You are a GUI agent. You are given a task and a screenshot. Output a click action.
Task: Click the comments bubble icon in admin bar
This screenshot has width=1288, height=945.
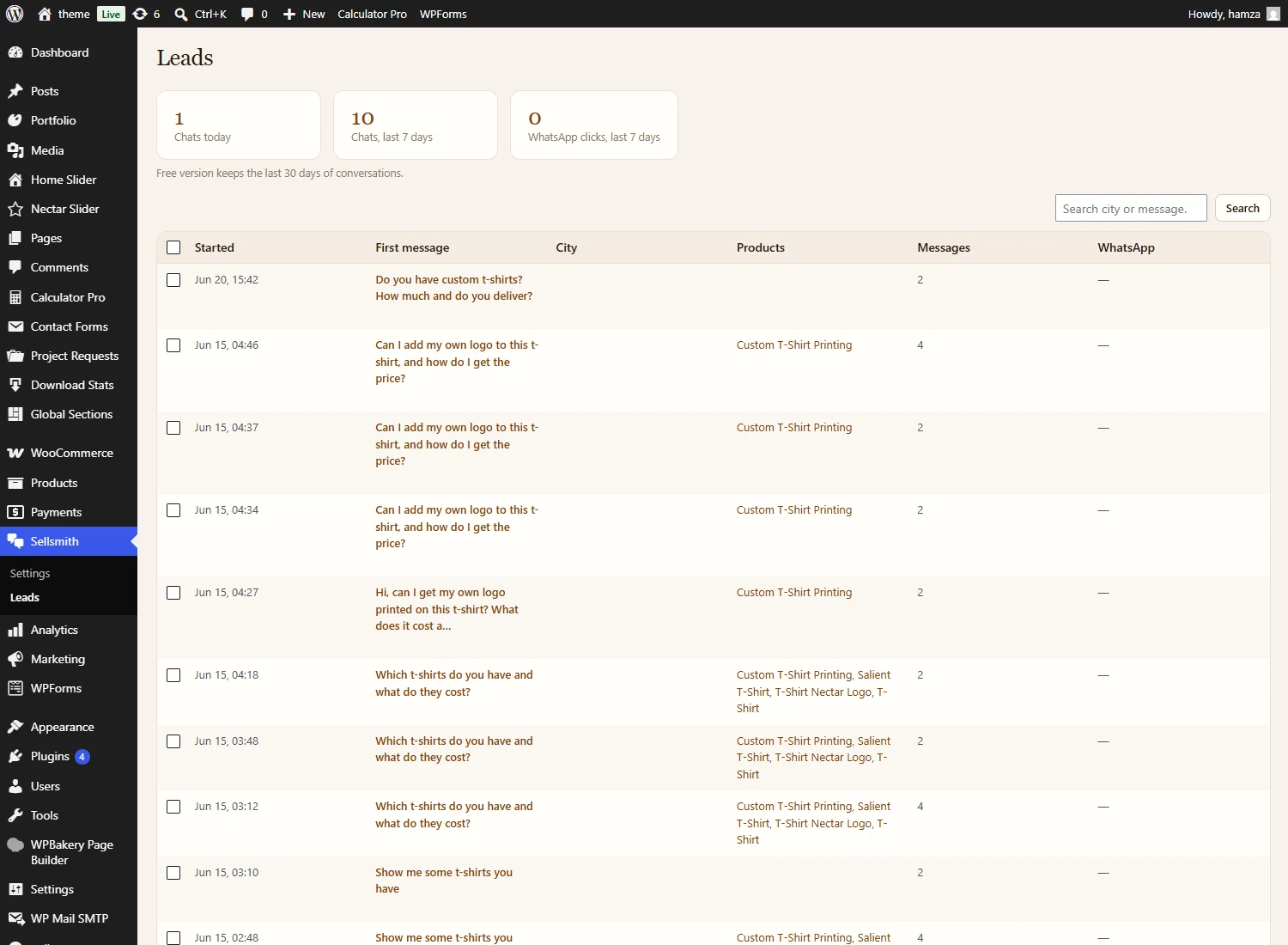[x=247, y=14]
